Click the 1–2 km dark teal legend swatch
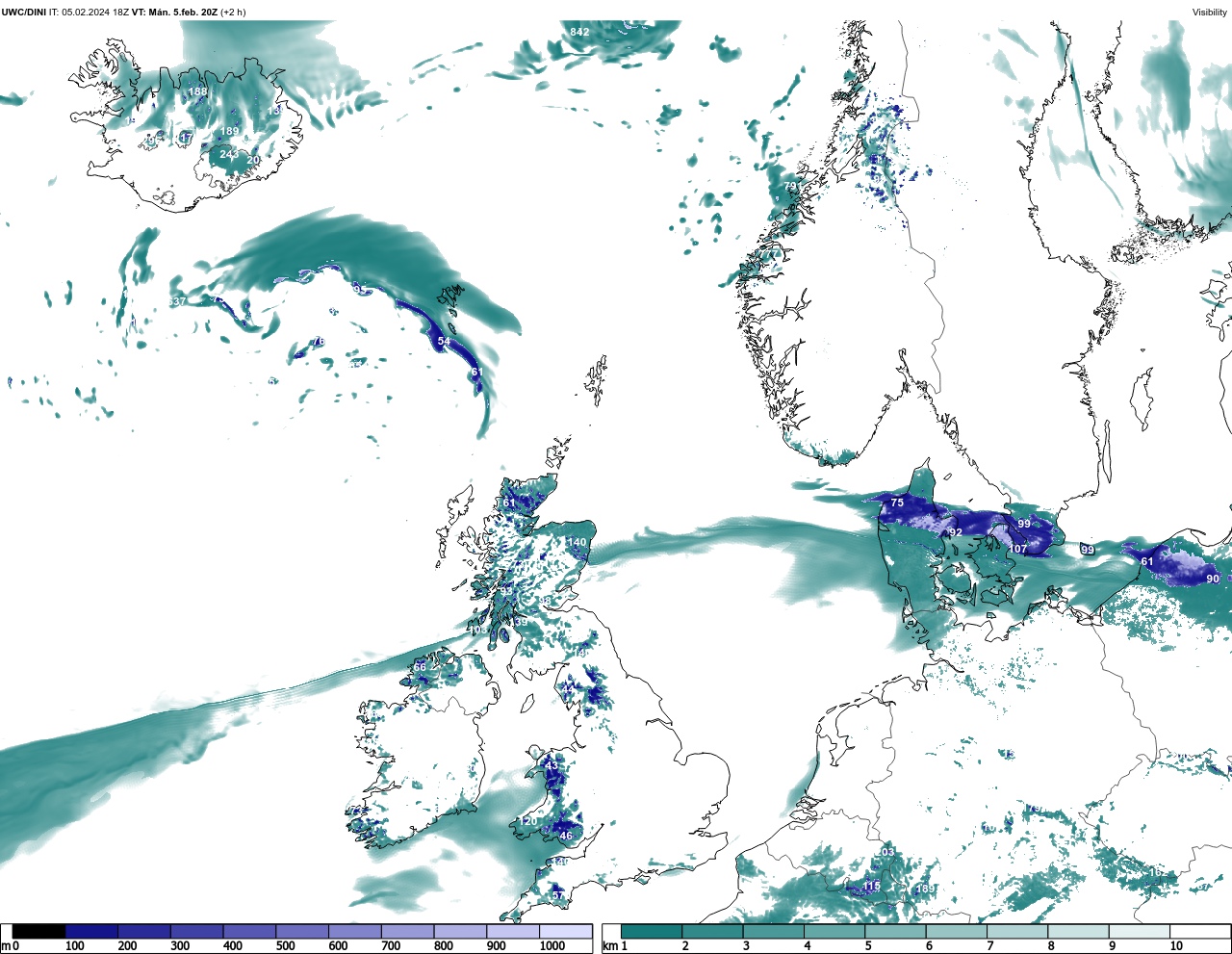This screenshot has height=954, width=1232. pos(652,931)
